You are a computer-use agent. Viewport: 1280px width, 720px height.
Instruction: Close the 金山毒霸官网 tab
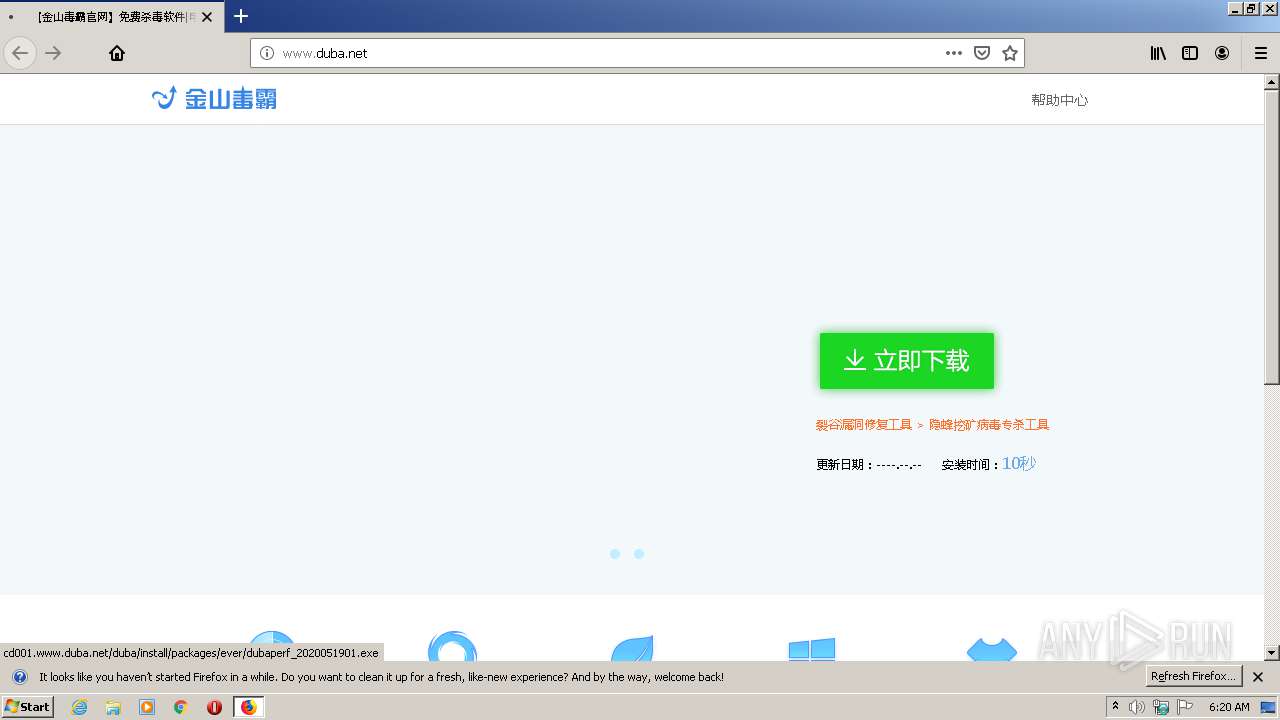click(x=207, y=17)
